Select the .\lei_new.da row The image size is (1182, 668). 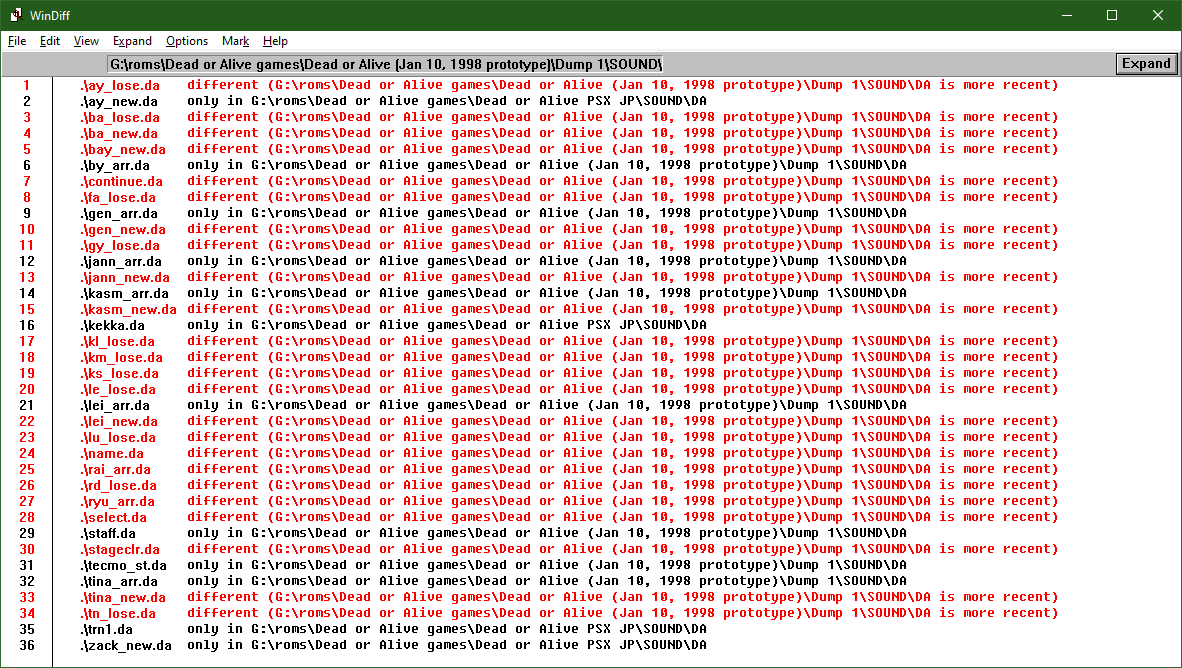(x=569, y=421)
